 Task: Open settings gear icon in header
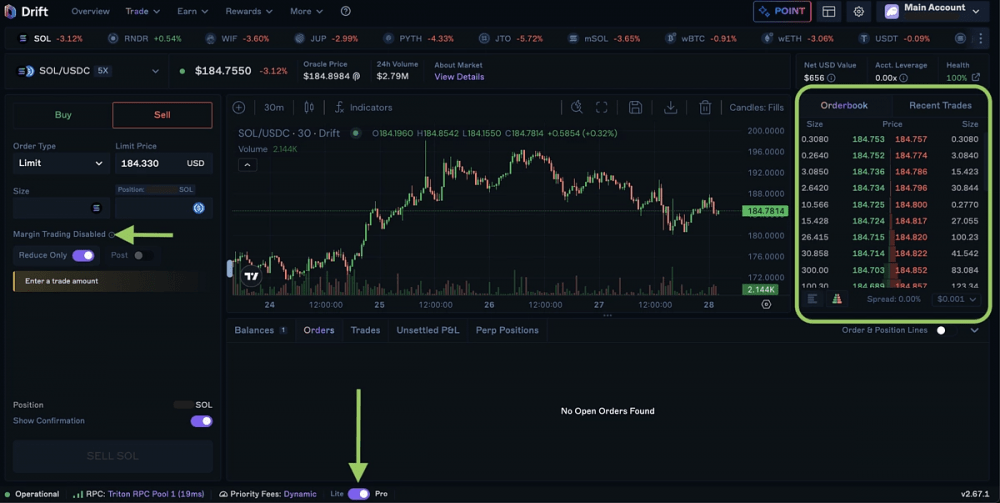coord(859,11)
